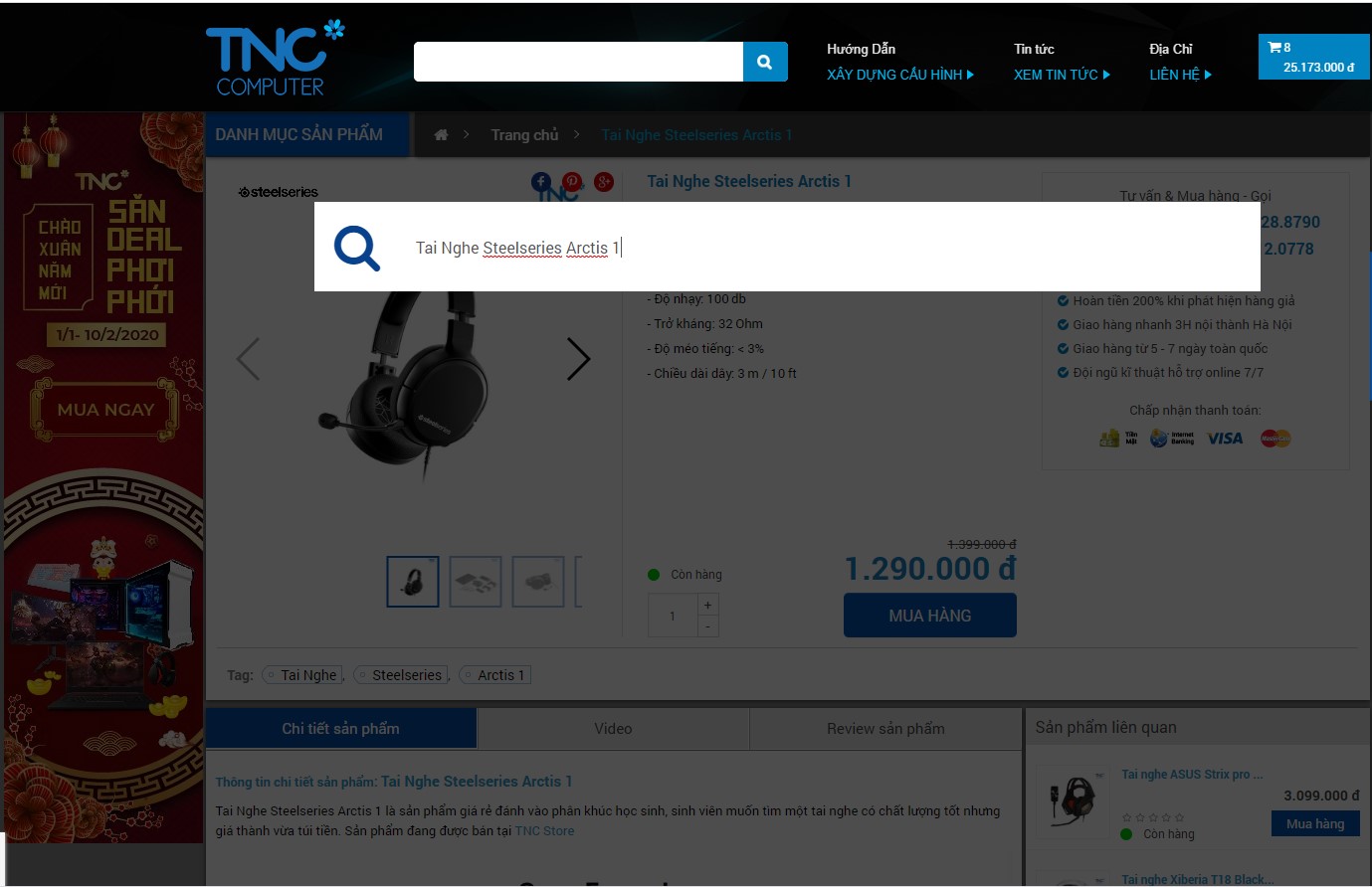This screenshot has width=1372, height=887.
Task: Open the Steelseries tag
Action: pyautogui.click(x=400, y=675)
